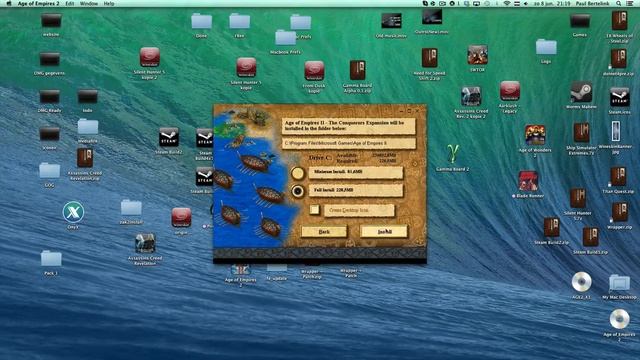This screenshot has height=360, width=640.
Task: Select the Logs folder on the desktop
Action: click(x=546, y=47)
